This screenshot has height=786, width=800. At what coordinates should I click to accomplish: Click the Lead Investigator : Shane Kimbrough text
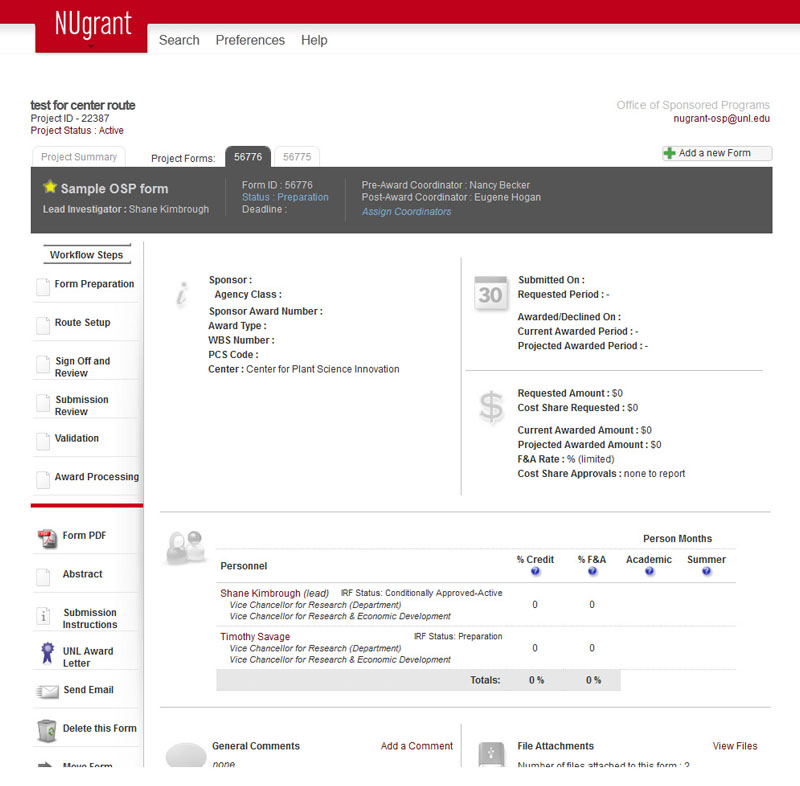coord(126,209)
